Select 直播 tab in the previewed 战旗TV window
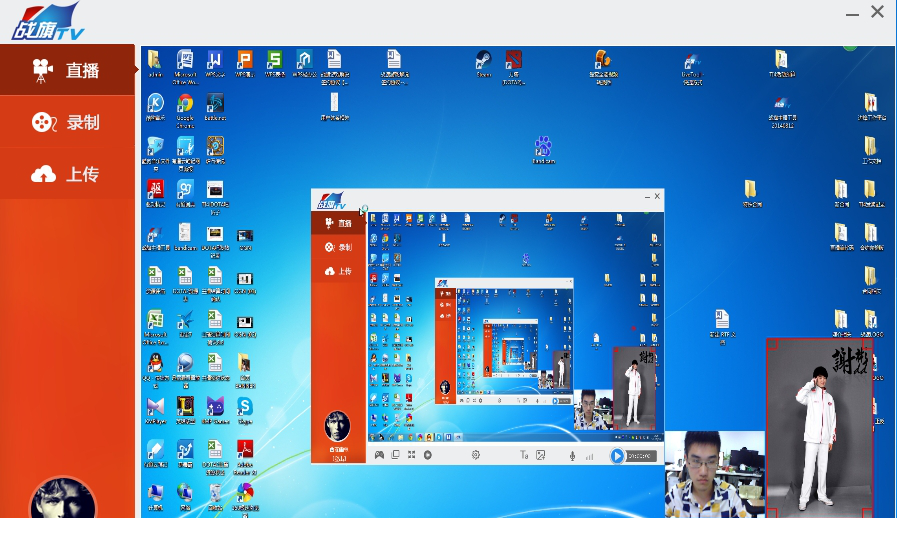 click(339, 223)
